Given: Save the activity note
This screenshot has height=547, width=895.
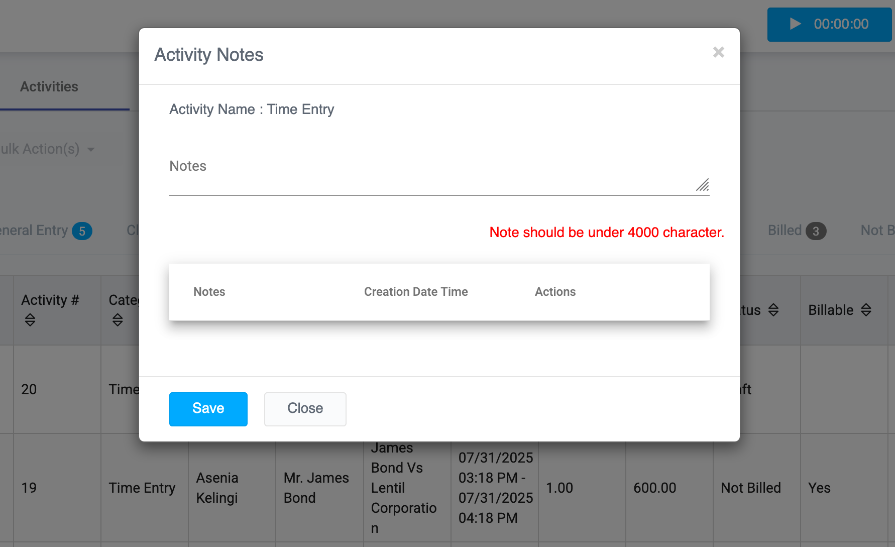Looking at the screenshot, I should [208, 409].
